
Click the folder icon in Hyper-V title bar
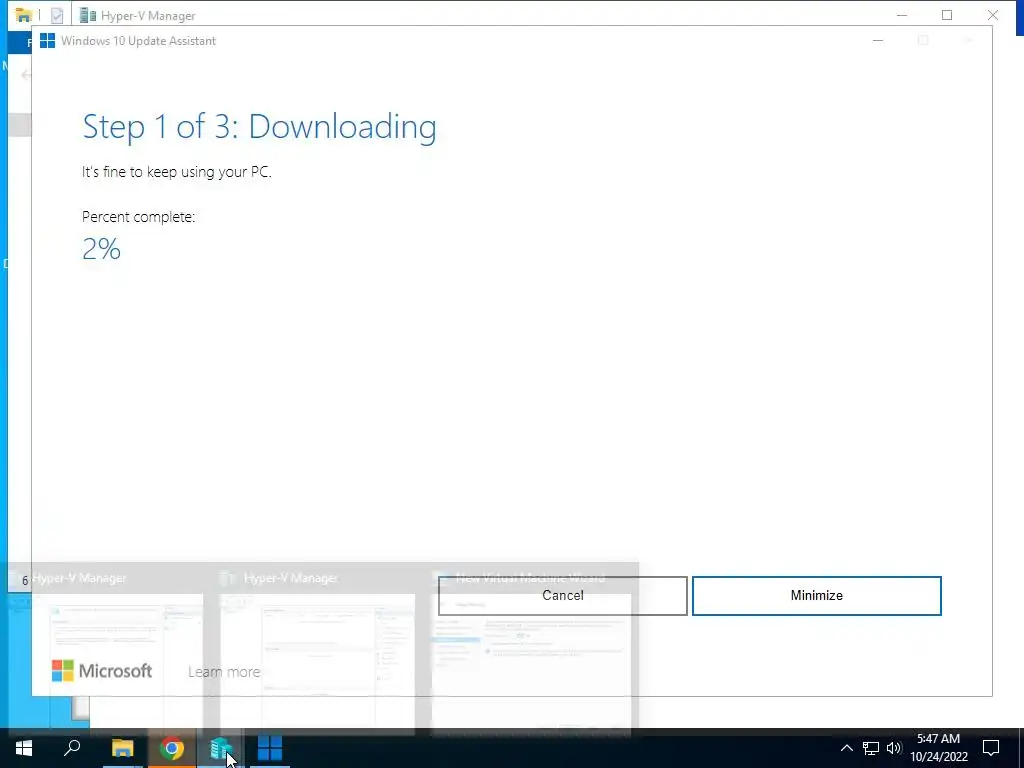pos(24,14)
